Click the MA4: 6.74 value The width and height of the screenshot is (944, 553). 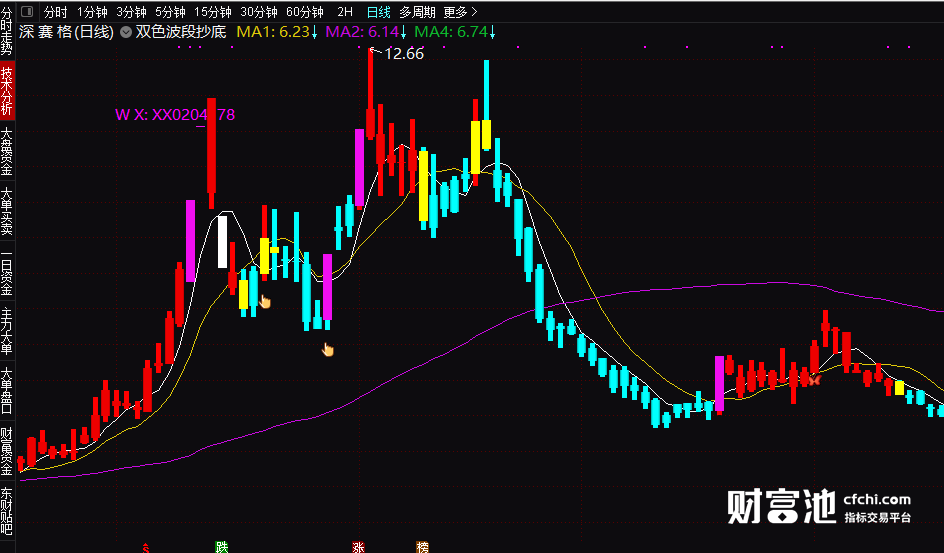pyautogui.click(x=455, y=32)
